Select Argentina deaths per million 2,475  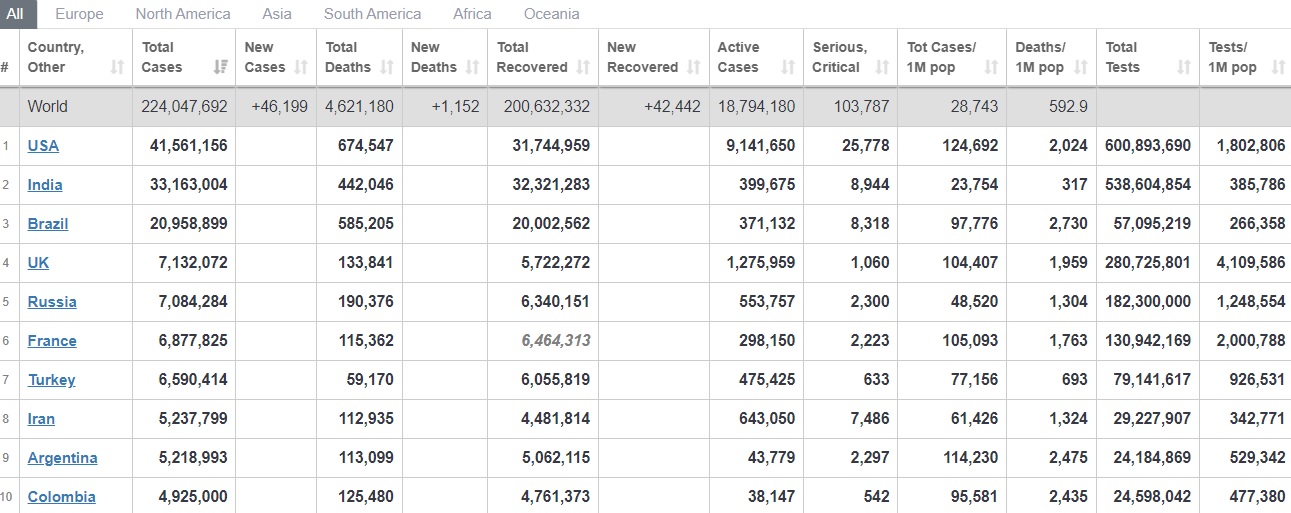pos(1068,457)
